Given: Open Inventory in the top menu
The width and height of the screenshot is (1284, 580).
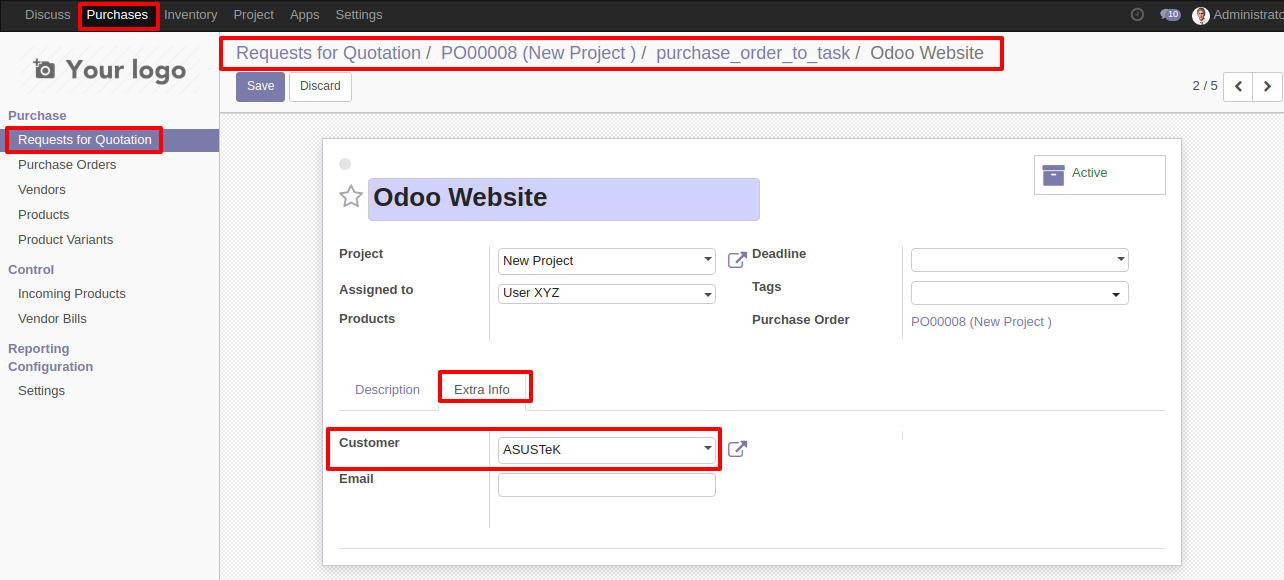Looking at the screenshot, I should tap(190, 15).
